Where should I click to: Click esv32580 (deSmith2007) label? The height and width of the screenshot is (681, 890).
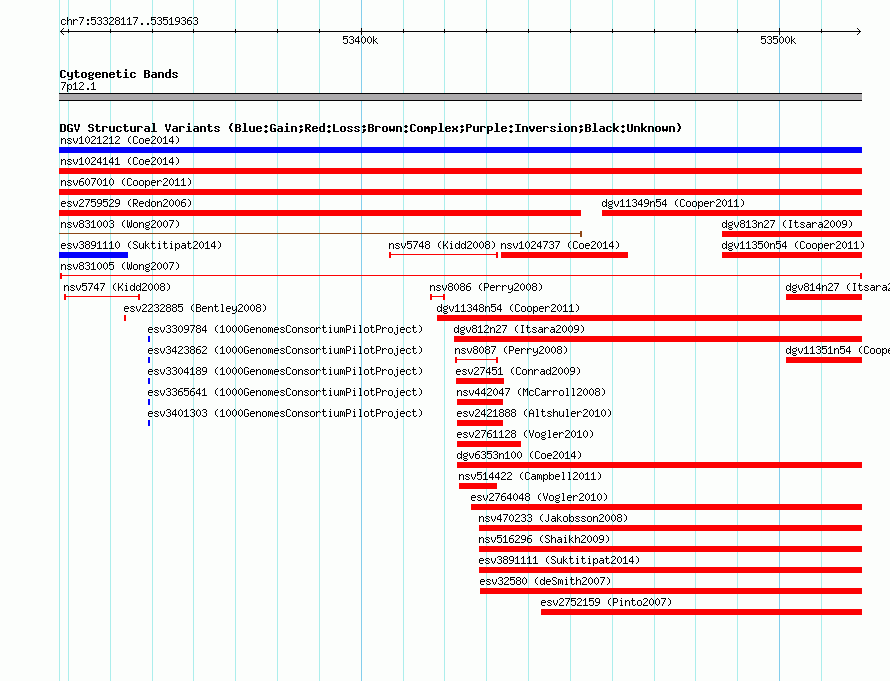pos(545,581)
